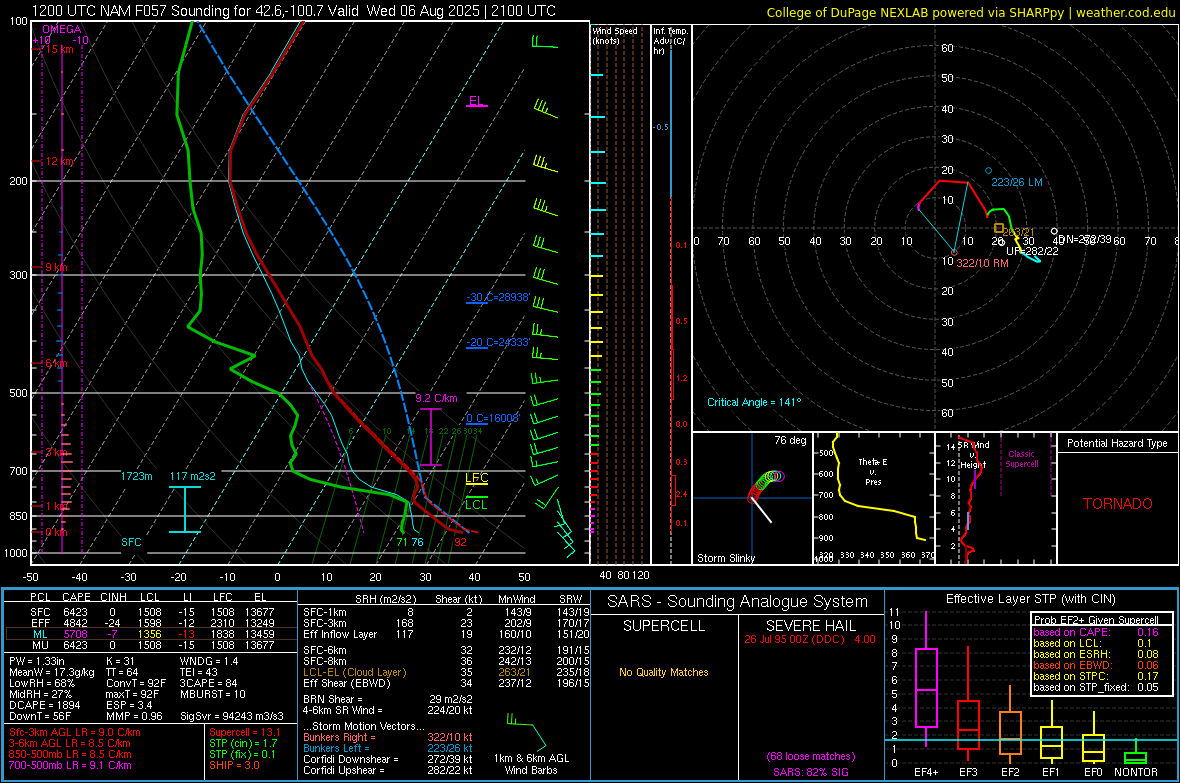Image resolution: width=1180 pixels, height=783 pixels.
Task: Click the 9.2 C/km lapse rate label
Action: click(x=436, y=398)
